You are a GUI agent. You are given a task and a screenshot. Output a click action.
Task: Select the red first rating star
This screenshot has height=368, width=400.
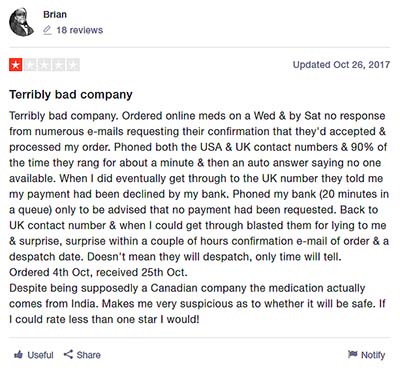16,65
